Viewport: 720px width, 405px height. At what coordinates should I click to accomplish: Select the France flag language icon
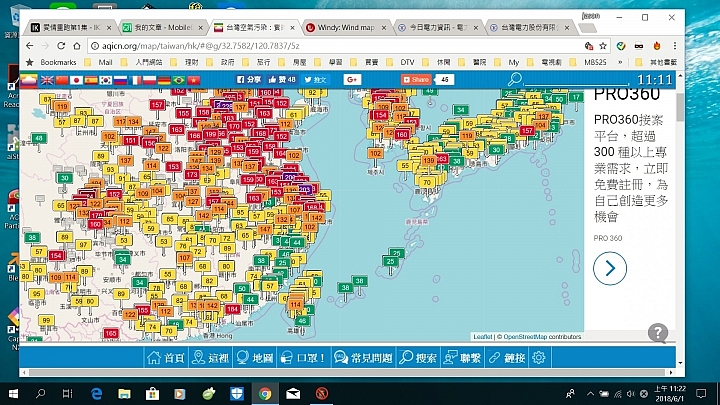click(x=135, y=80)
